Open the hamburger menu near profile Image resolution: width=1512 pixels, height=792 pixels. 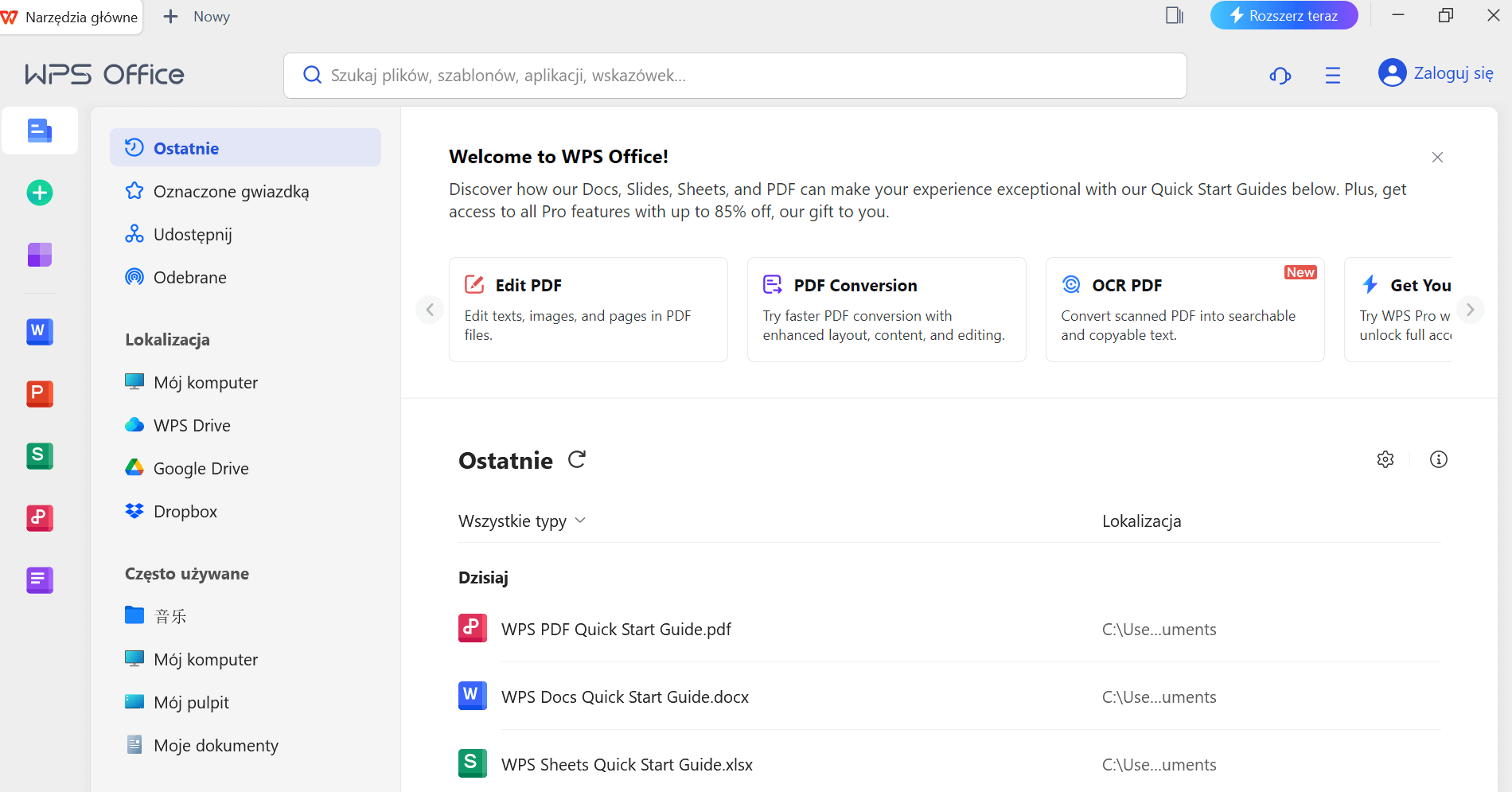[1333, 75]
